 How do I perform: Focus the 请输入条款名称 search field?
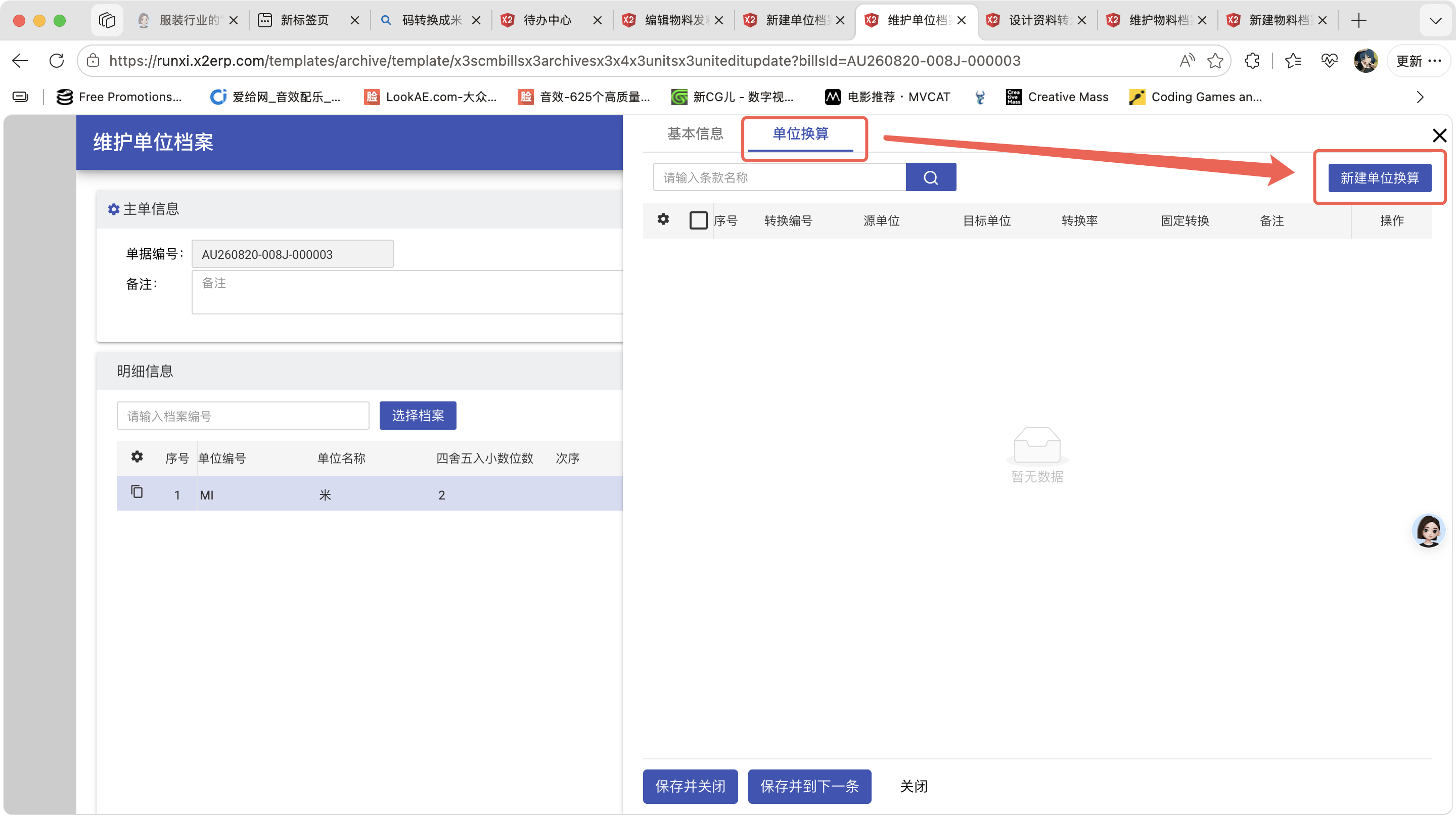point(780,177)
